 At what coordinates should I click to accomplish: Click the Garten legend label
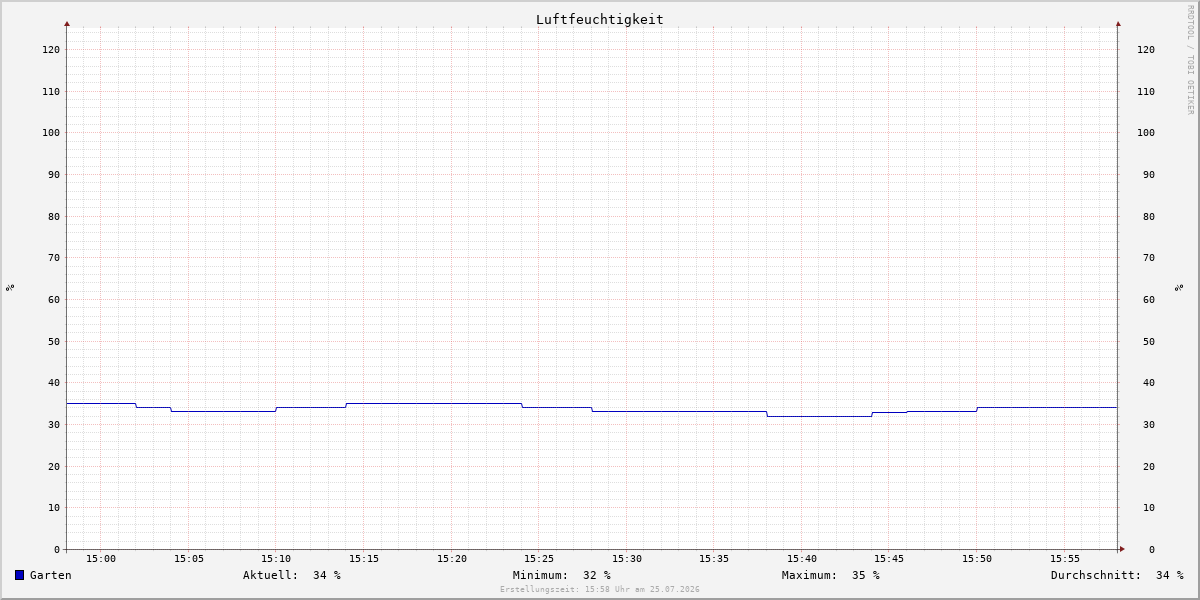click(x=50, y=575)
